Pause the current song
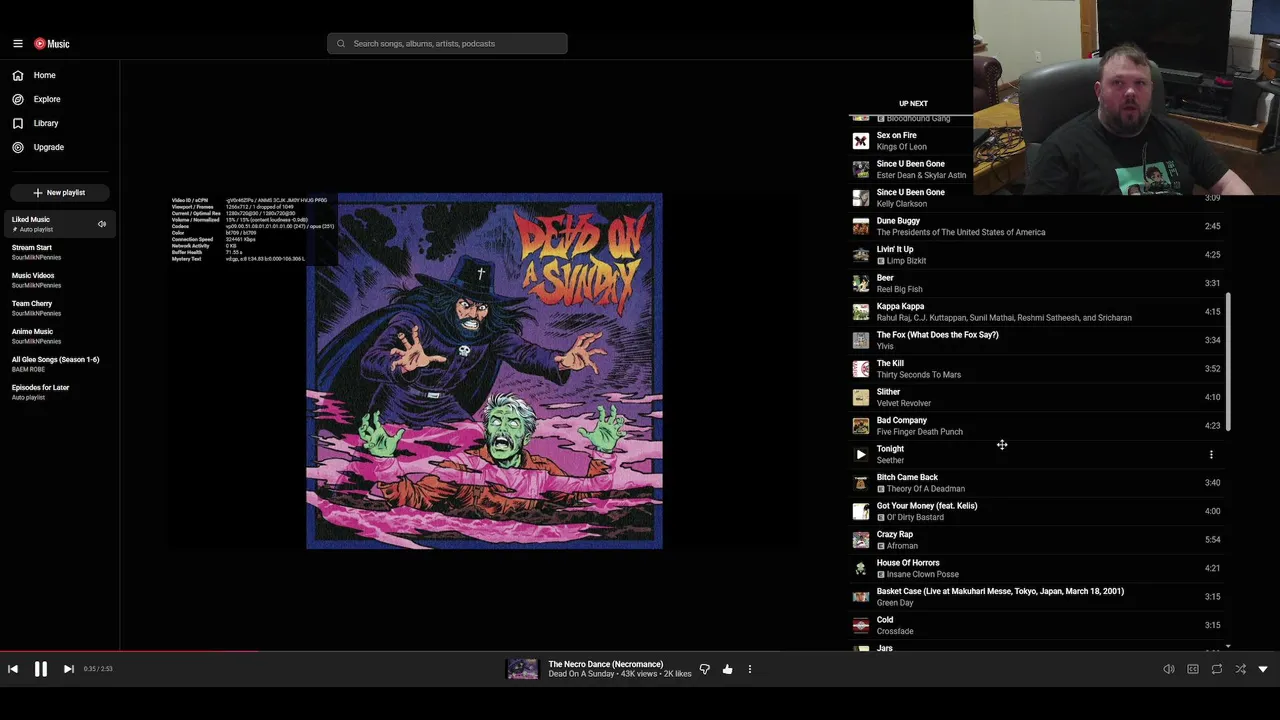 pyautogui.click(x=41, y=669)
